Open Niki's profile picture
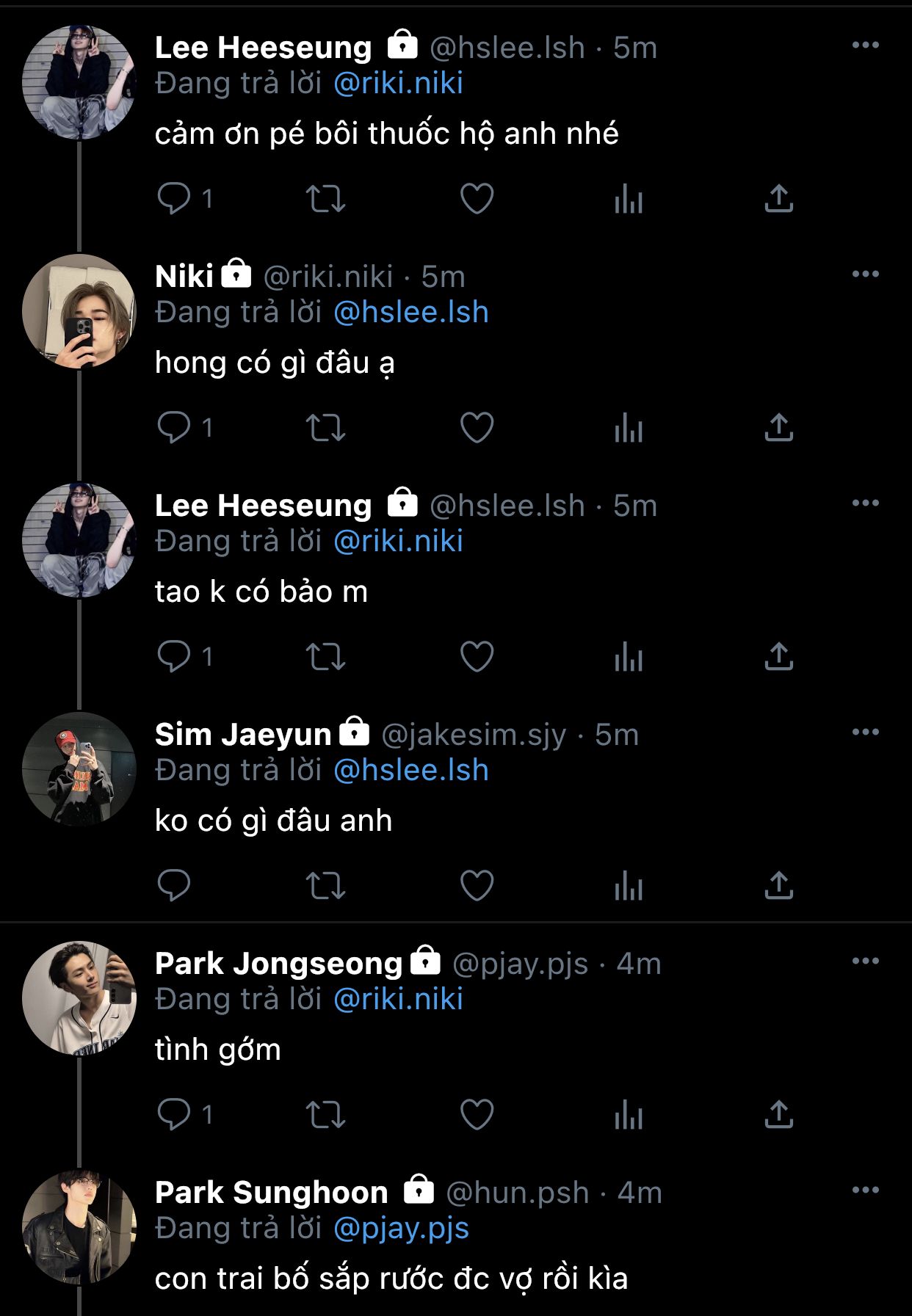Screen dimensions: 912x1316 pos(79,311)
